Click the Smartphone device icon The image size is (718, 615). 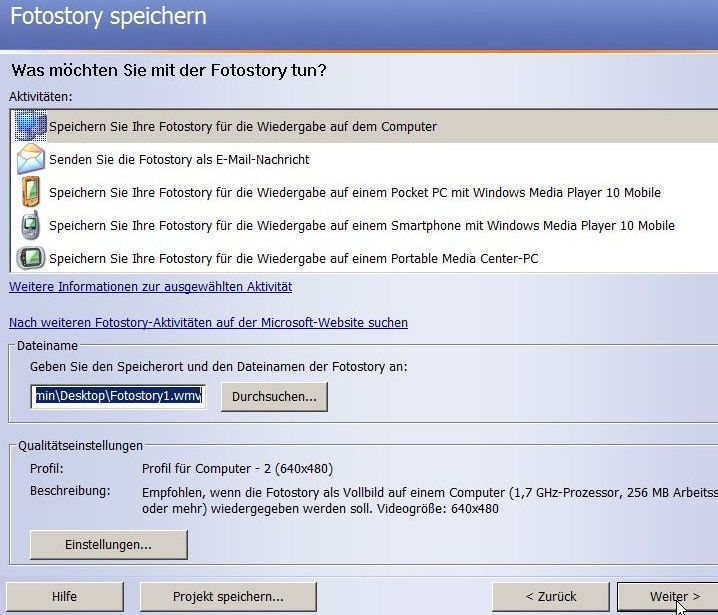point(31,225)
